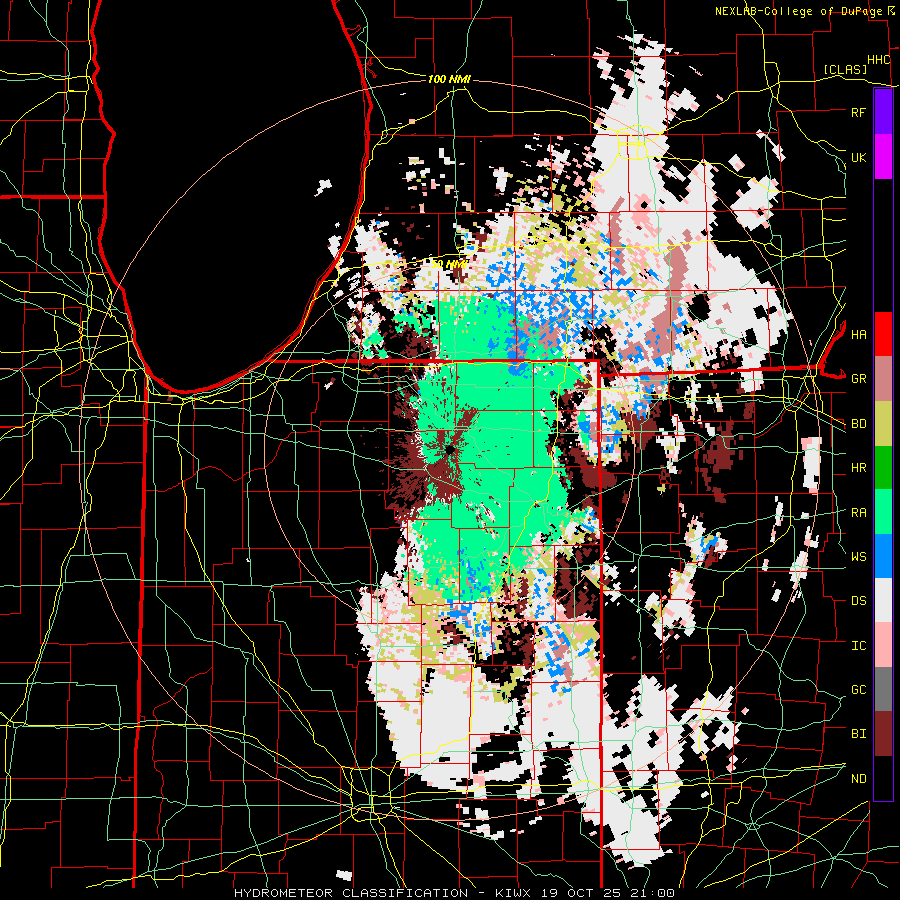Click the white DS legend swatch

click(x=883, y=600)
